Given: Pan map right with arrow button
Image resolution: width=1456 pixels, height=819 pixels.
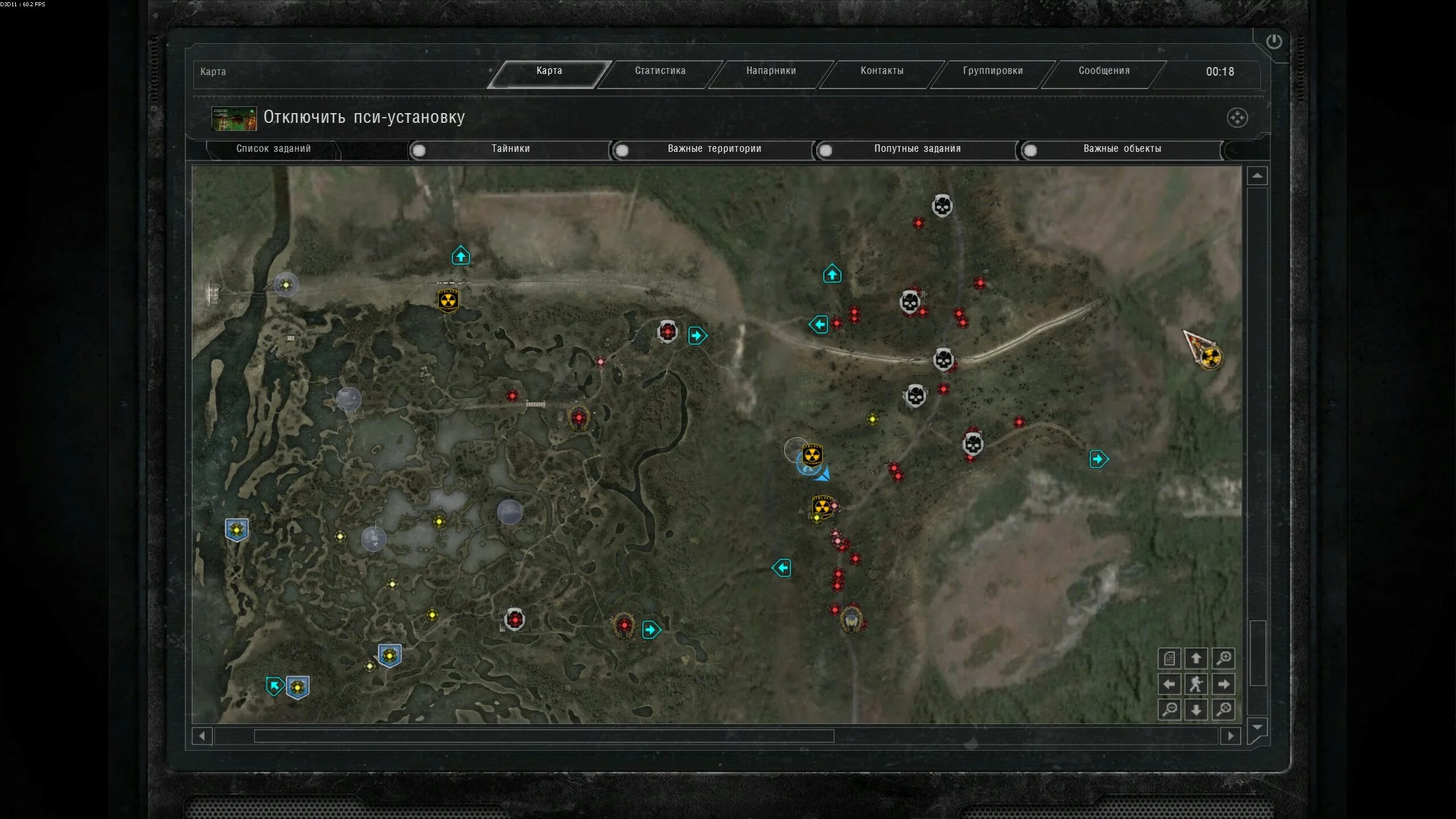Looking at the screenshot, I should pos(1223,684).
